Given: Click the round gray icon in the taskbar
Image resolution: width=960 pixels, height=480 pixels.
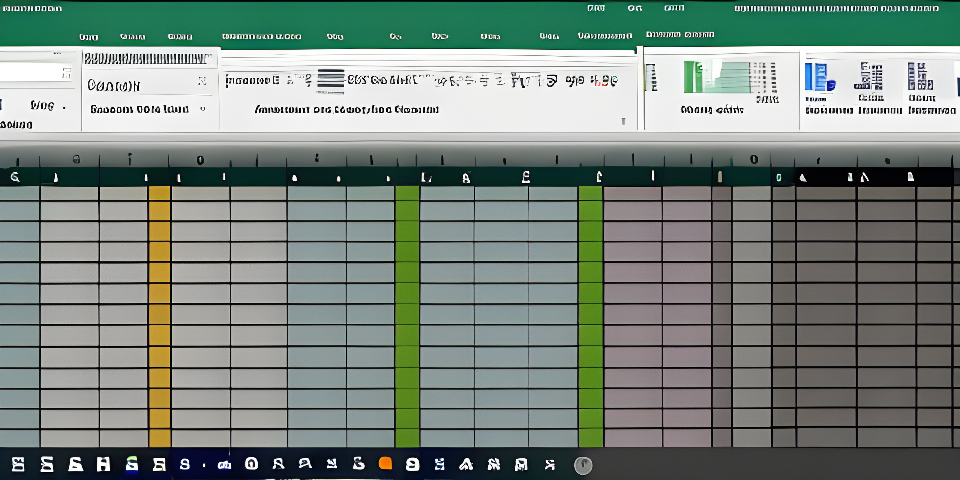Looking at the screenshot, I should (x=583, y=465).
